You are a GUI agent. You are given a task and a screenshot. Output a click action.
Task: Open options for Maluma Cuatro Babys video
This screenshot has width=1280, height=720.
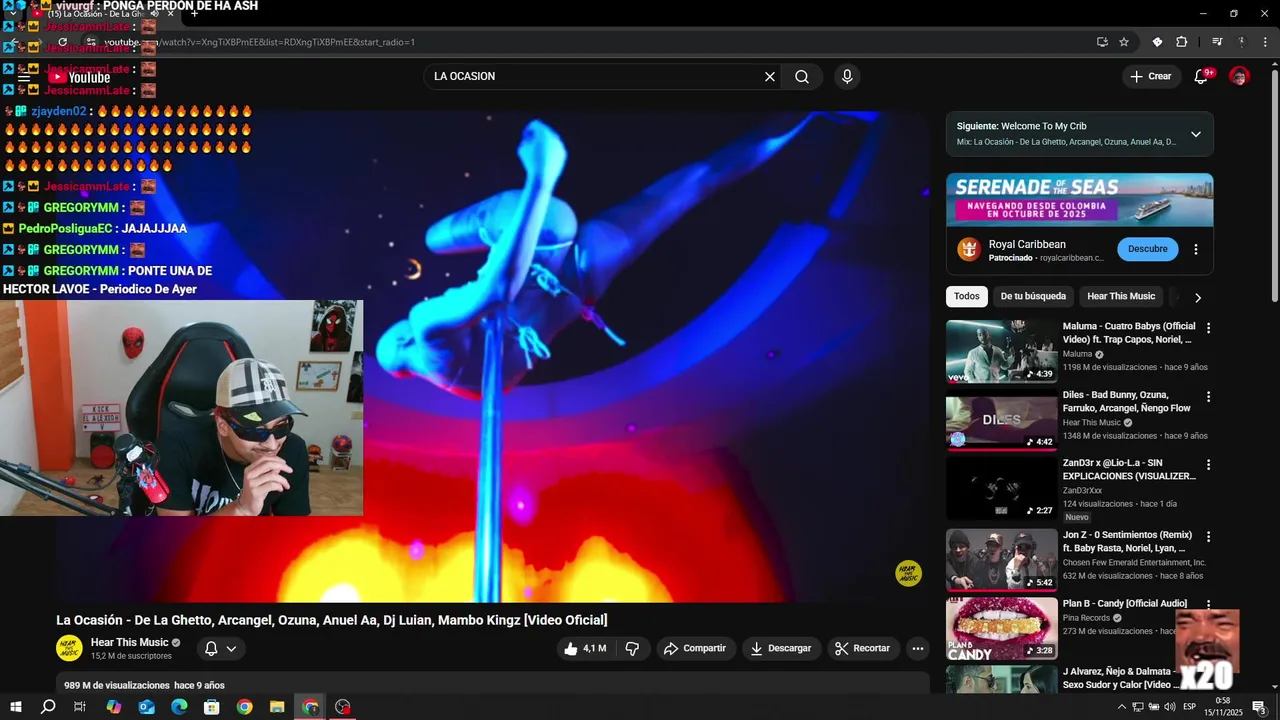click(1208, 328)
